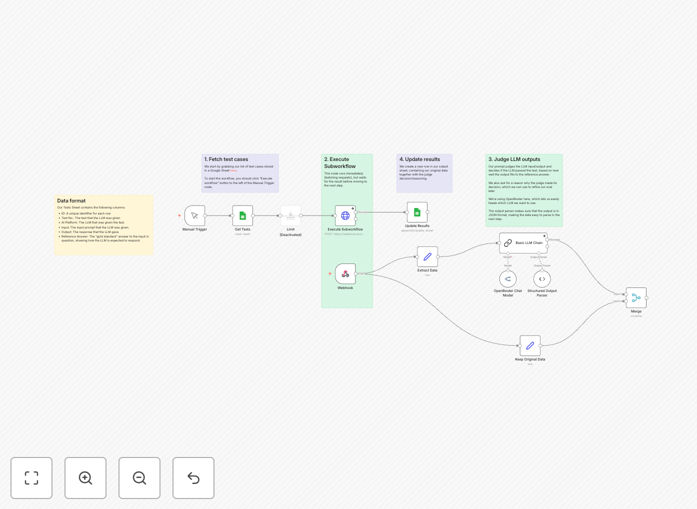Open the Get Tests Google Sheets node
The width and height of the screenshot is (697, 509).
coord(243,216)
